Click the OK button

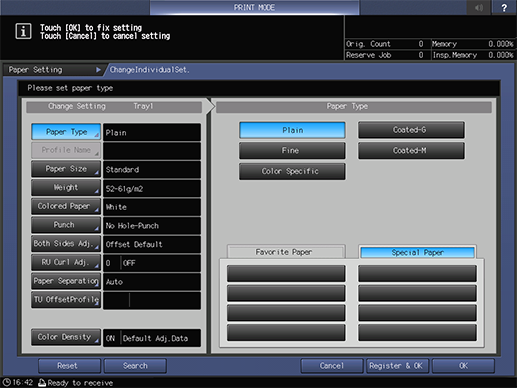(x=463, y=366)
